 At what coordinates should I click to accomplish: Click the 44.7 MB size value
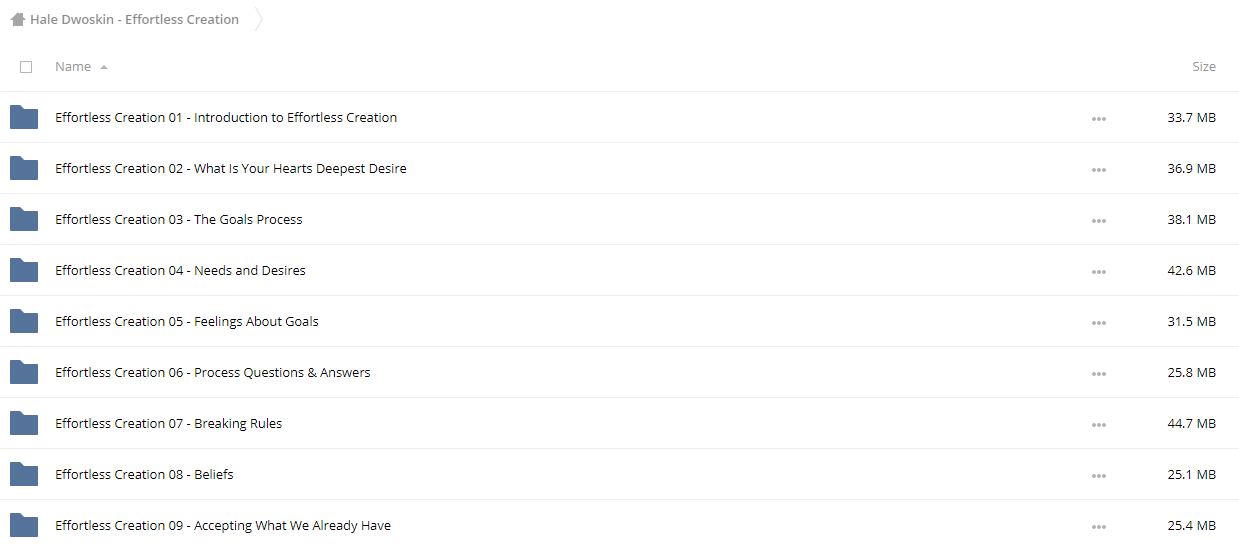coord(1192,424)
